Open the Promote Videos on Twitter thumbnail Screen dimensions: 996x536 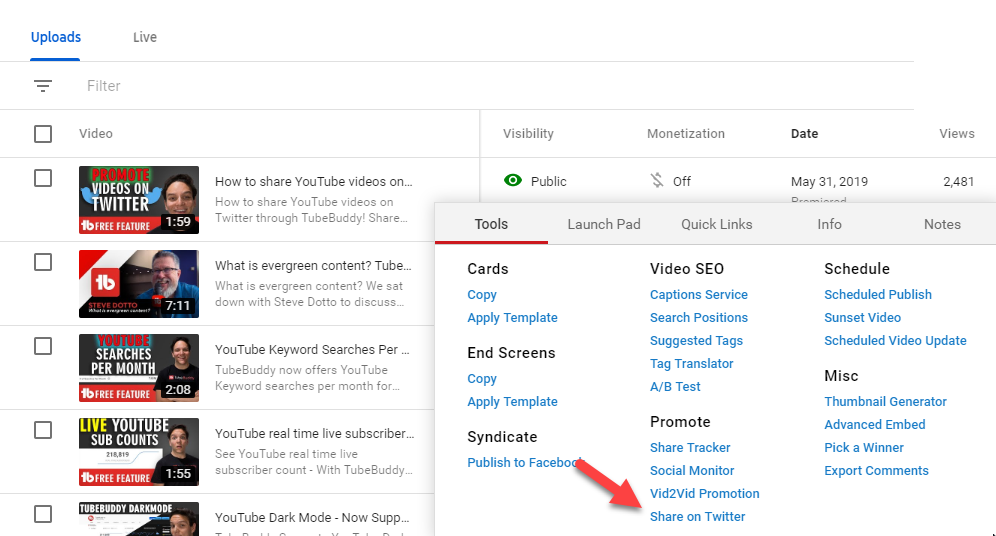coord(139,200)
